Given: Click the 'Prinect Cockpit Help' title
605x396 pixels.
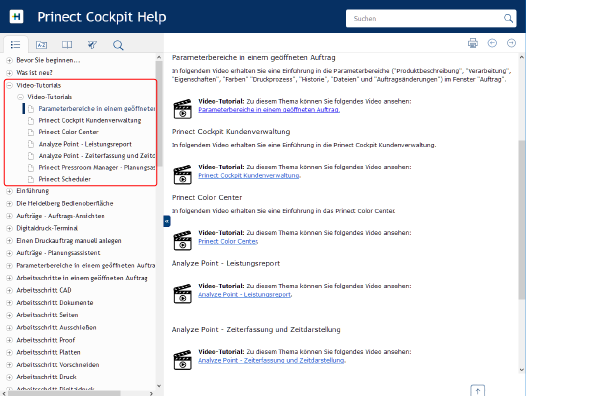Looking at the screenshot, I should 102,17.
